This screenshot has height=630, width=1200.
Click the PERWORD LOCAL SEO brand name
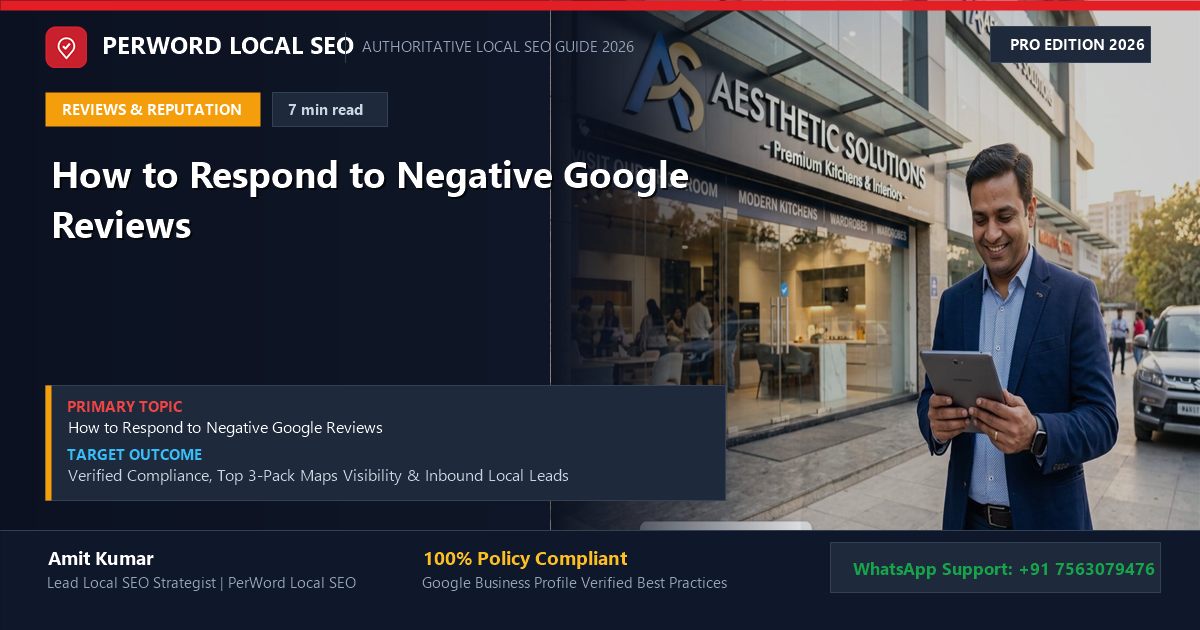(228, 46)
